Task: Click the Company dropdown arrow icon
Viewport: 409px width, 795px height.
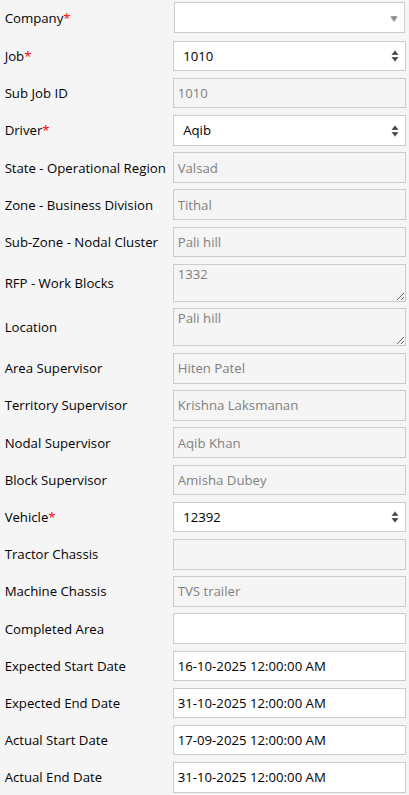Action: pyautogui.click(x=394, y=19)
